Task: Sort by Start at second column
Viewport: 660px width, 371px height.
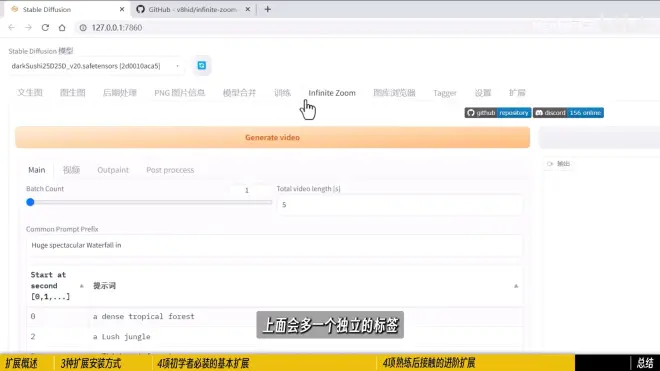Action: [x=82, y=286]
